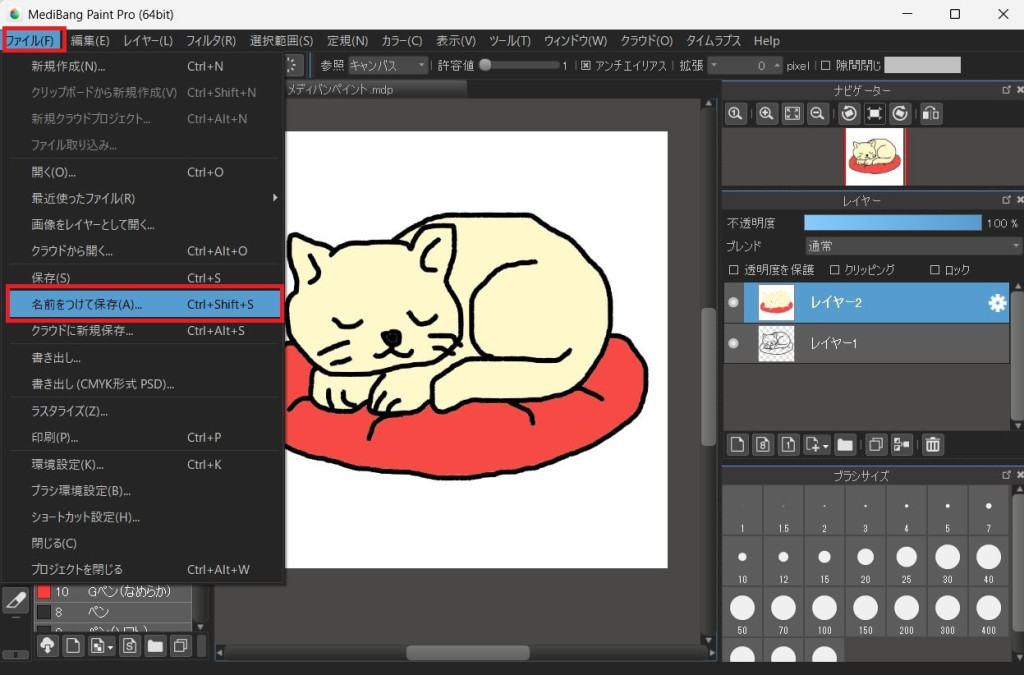Choose 新規作成(N) menu entry
The height and width of the screenshot is (675, 1024).
click(x=145, y=66)
